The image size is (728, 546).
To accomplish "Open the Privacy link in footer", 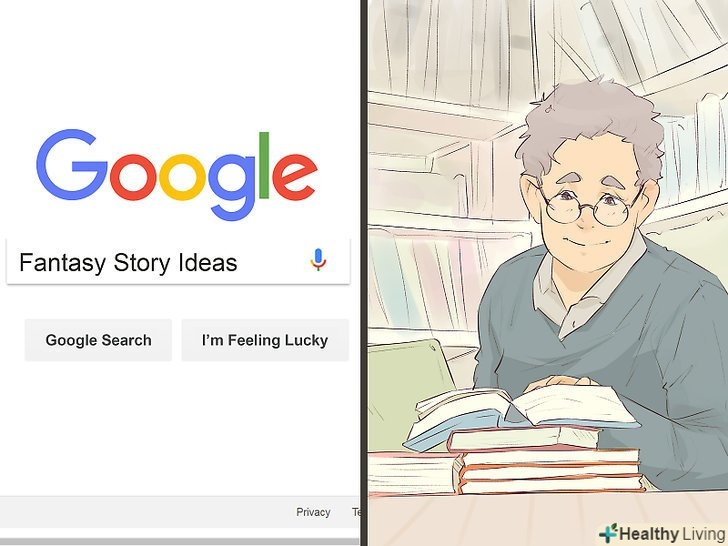I will (313, 512).
